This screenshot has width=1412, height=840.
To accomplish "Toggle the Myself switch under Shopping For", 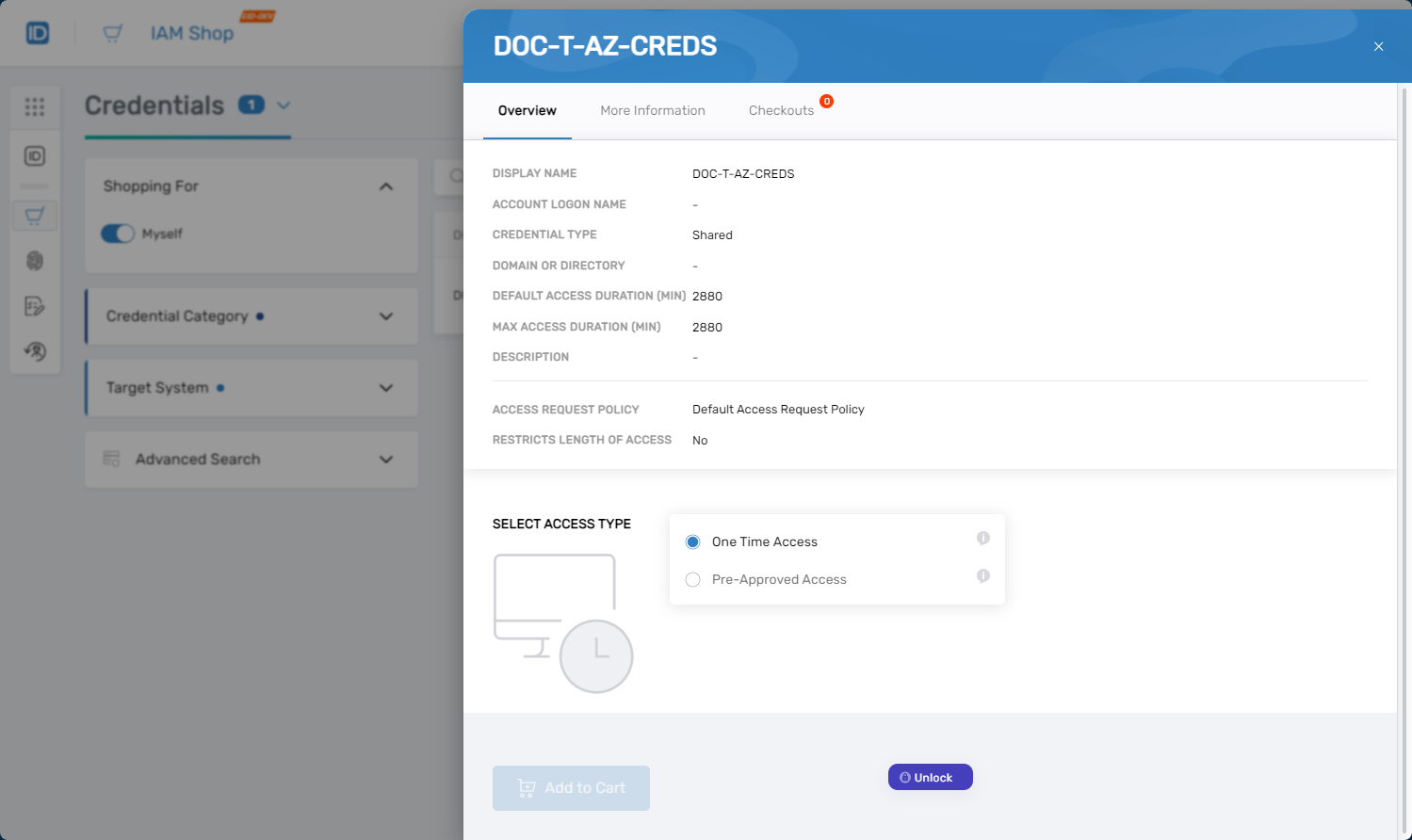I will coord(117,234).
